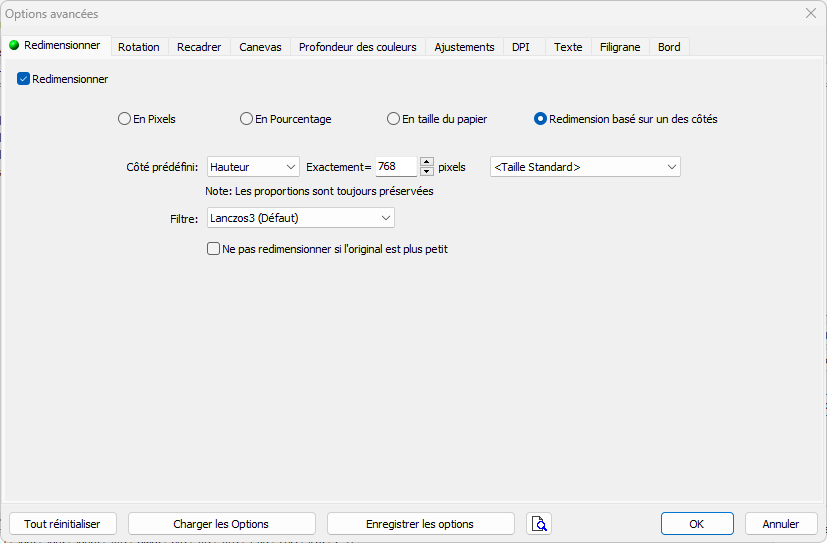The height and width of the screenshot is (543, 827).
Task: Click Charger les Options button
Action: pos(221,524)
